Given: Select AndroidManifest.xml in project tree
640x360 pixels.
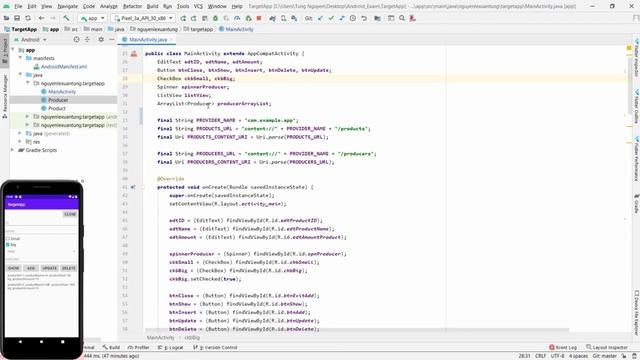Looking at the screenshot, I should click(64, 67).
